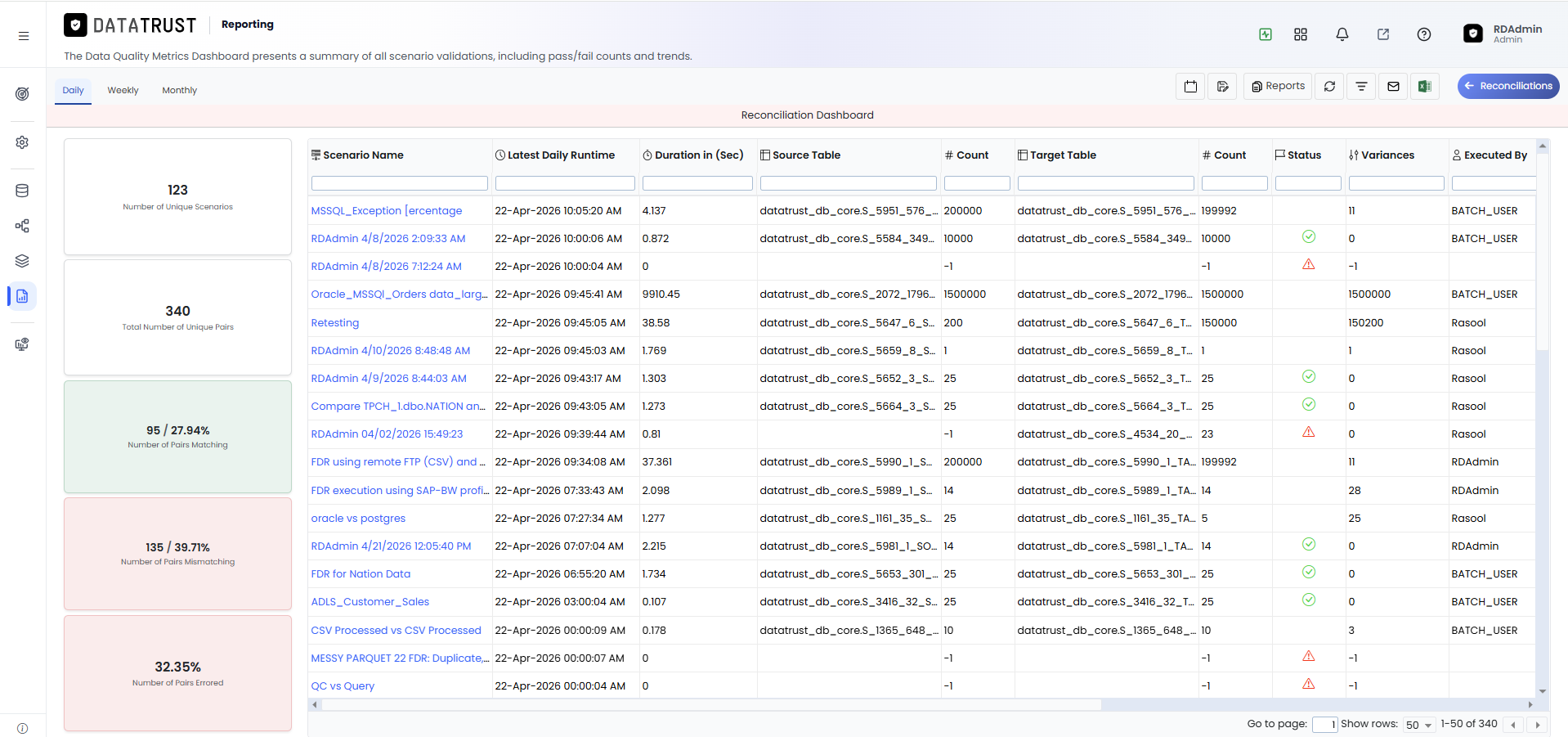Open CSV Processed vs CSV Processed link
Viewport: 1568px width, 737px height.
click(396, 631)
